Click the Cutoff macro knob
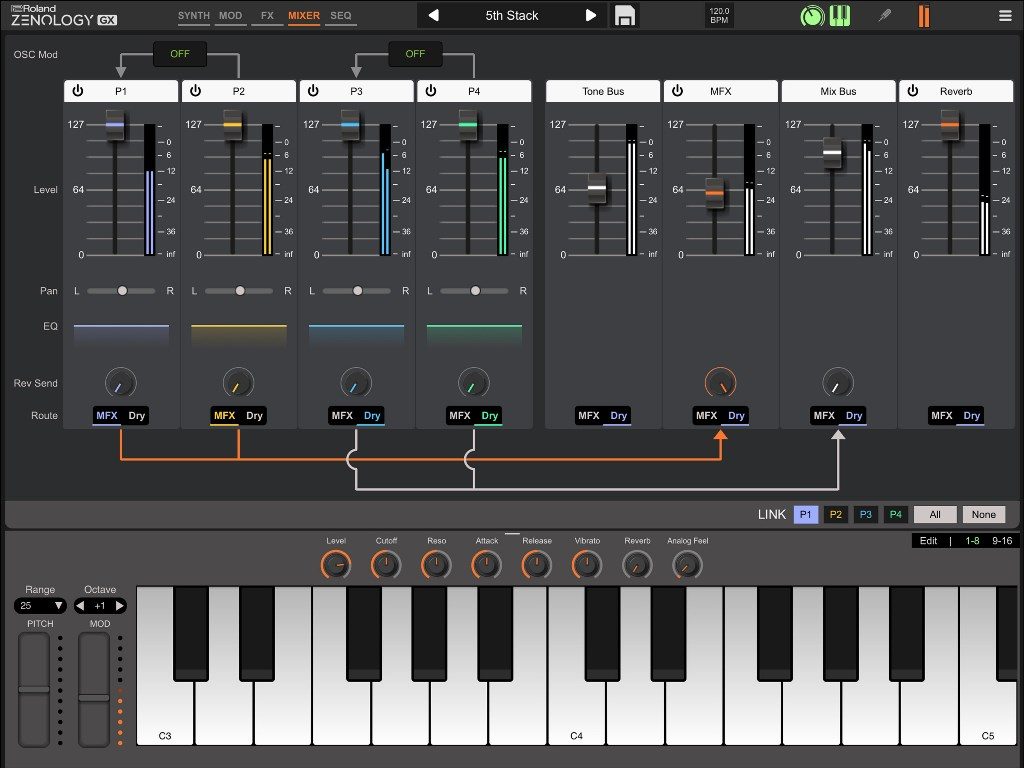This screenshot has height=768, width=1024. [x=386, y=565]
